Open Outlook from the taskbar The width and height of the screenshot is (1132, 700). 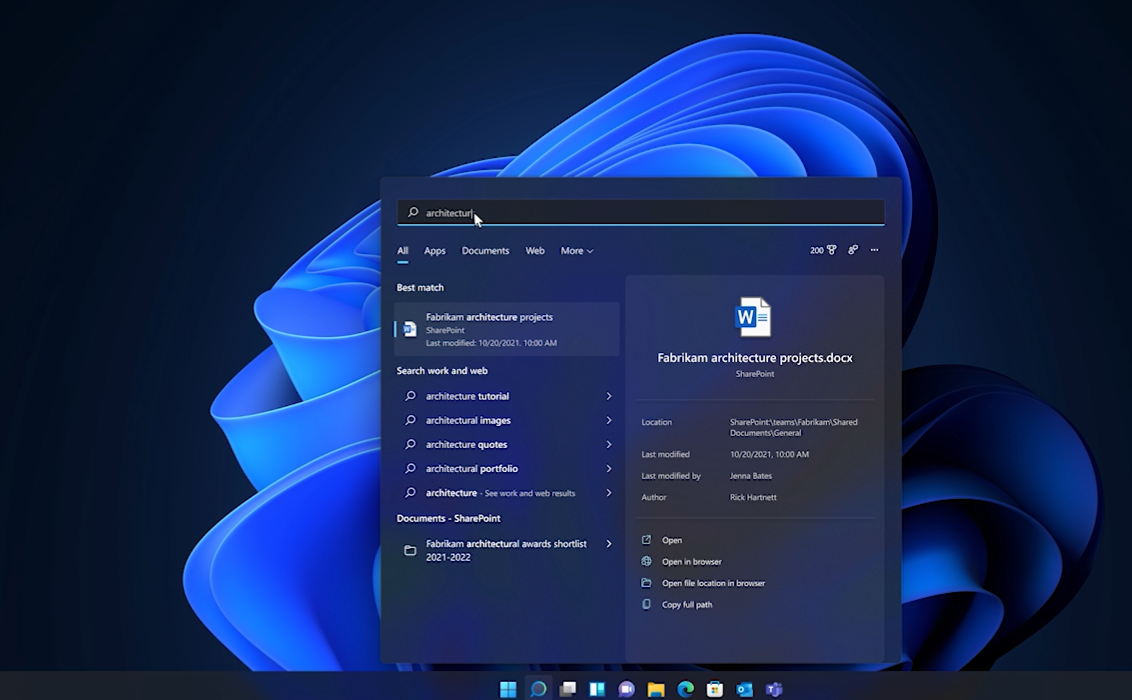point(744,689)
